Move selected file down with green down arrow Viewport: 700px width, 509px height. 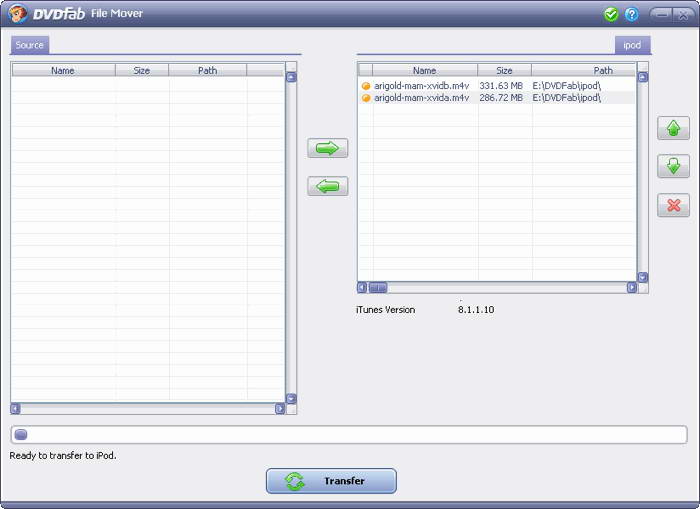(x=673, y=166)
